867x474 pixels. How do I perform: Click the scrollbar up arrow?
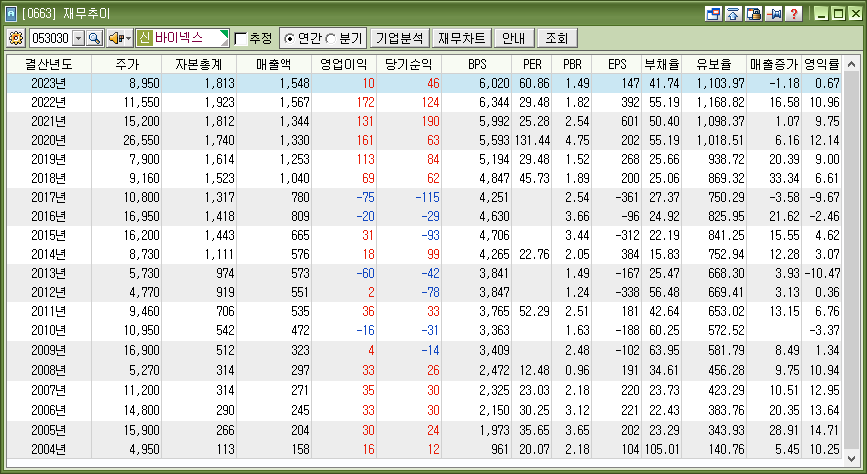(x=852, y=64)
